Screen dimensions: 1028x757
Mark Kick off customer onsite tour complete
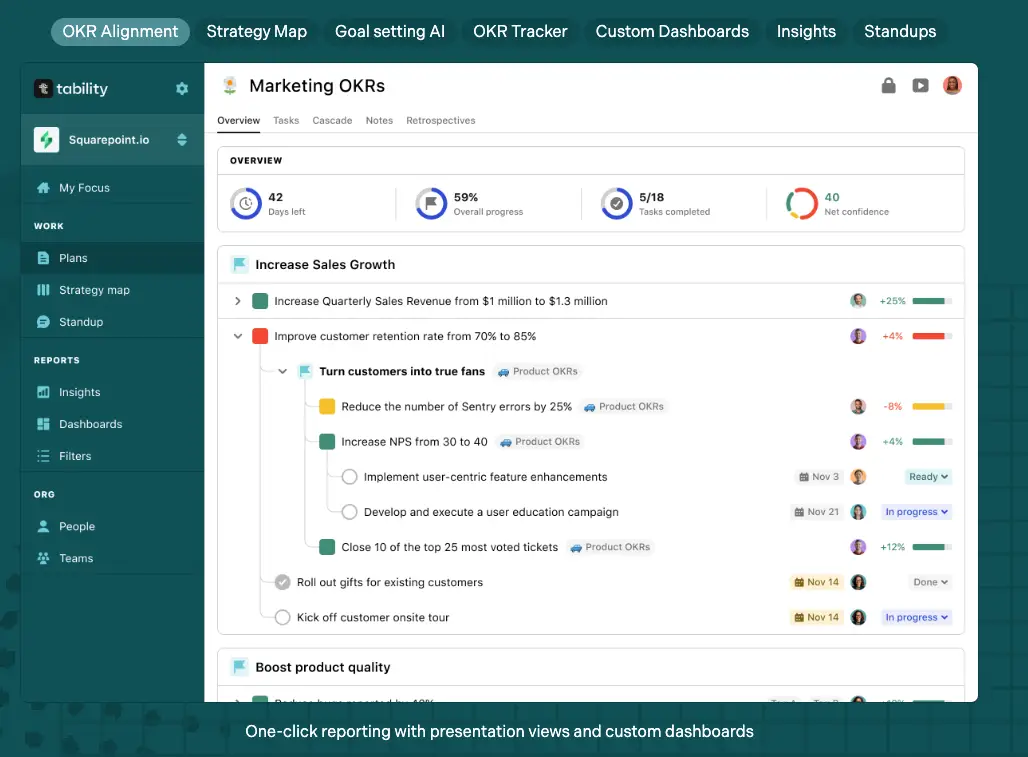coord(282,617)
